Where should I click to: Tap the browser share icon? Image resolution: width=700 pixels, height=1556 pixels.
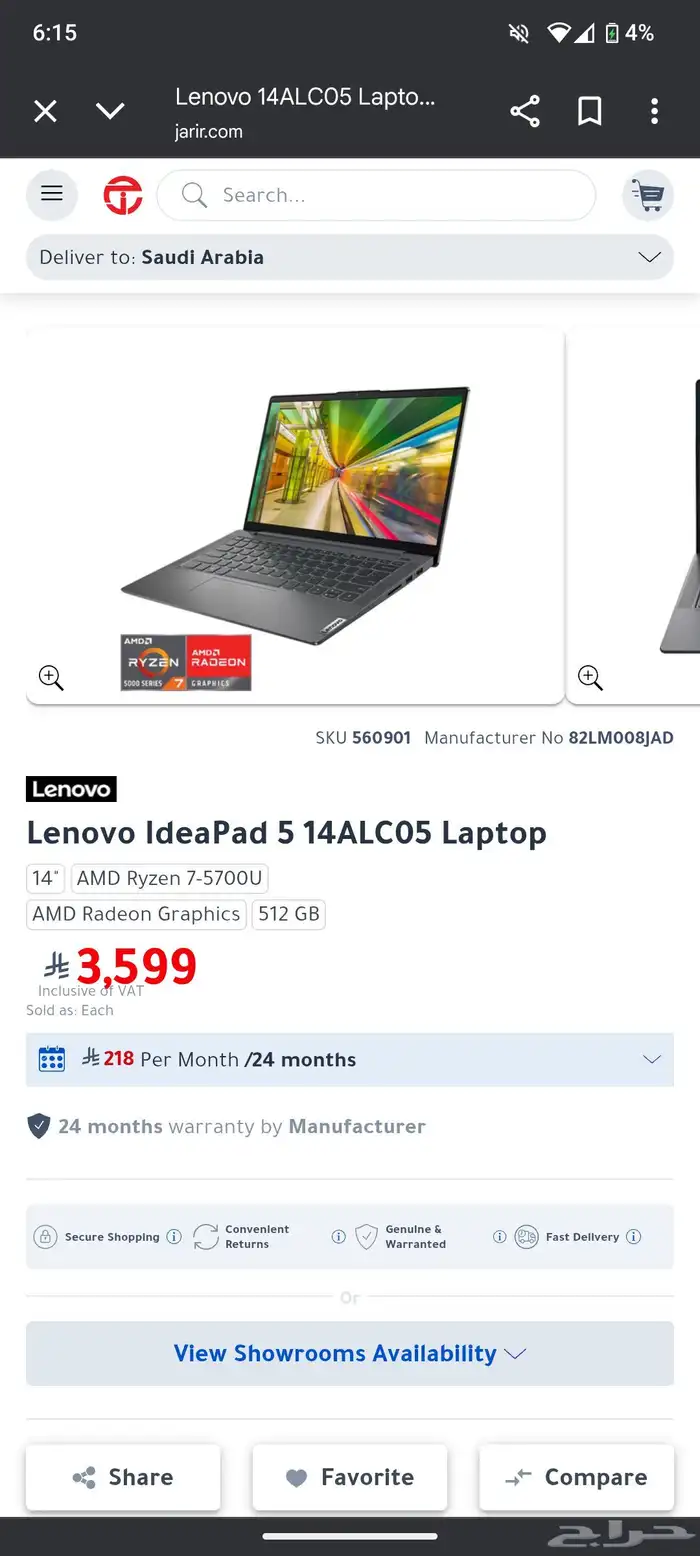pos(525,111)
